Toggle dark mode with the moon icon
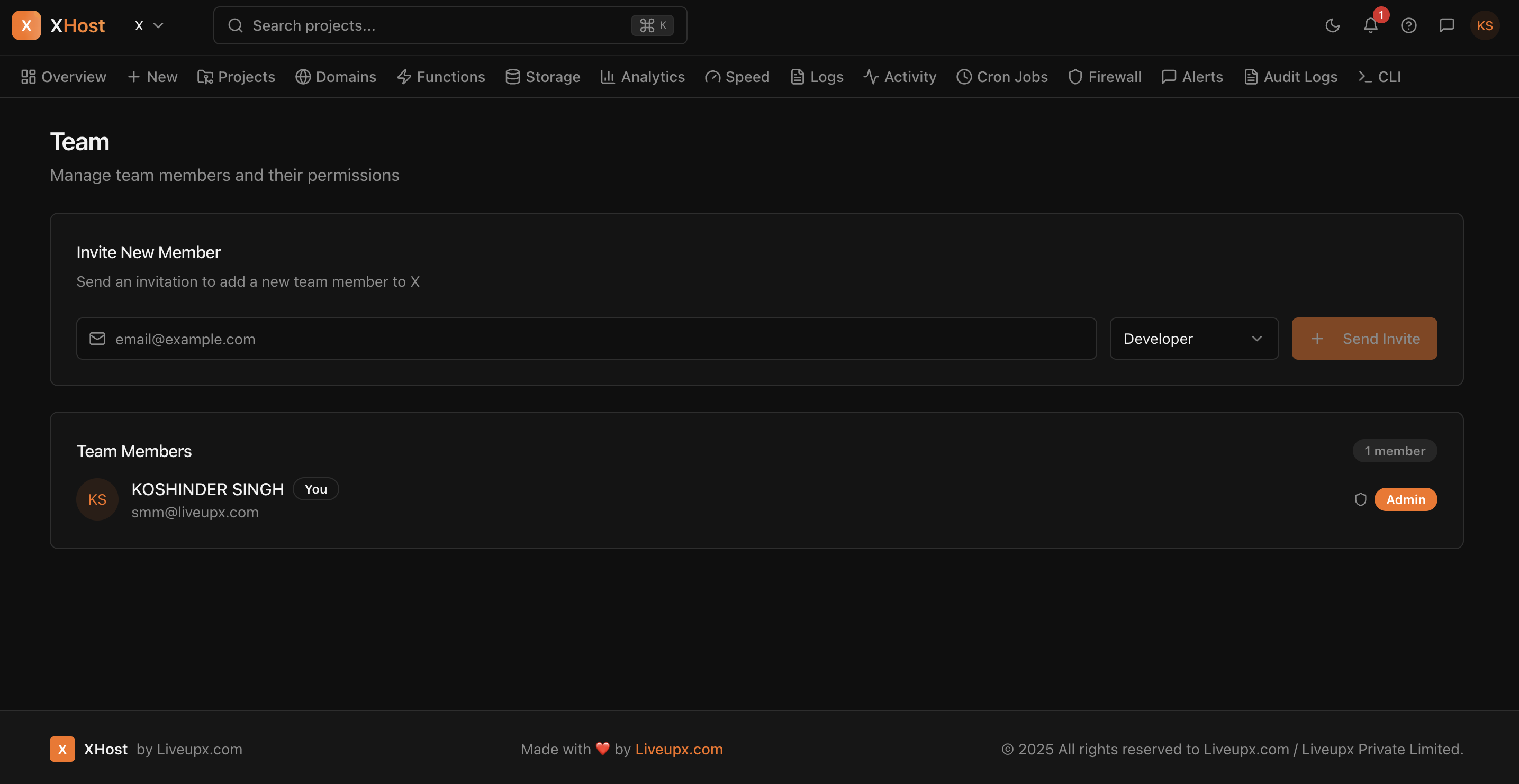 1332,25
